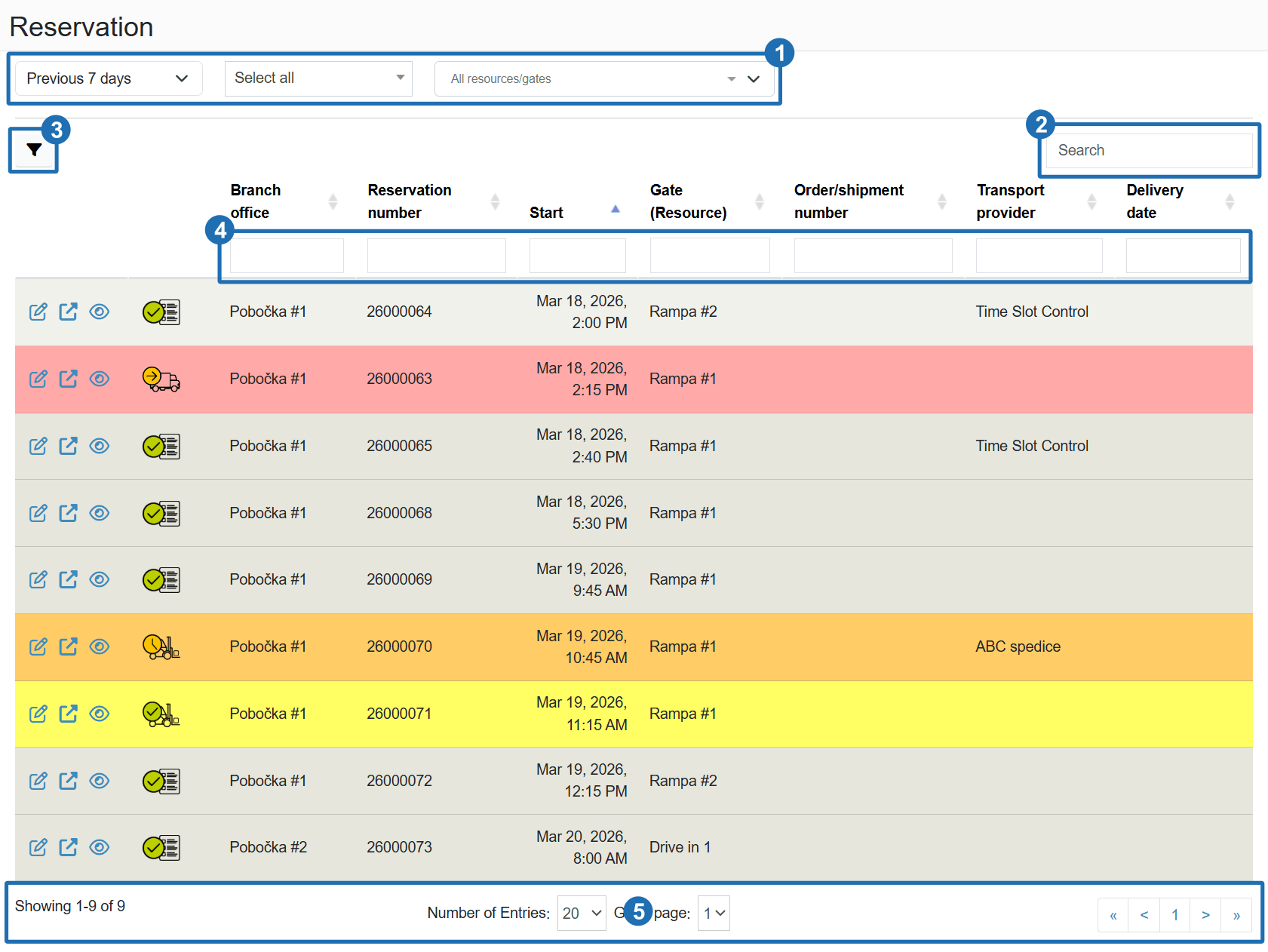Screen dimensions: 1268x952
Task: Click eye icon for reservation 26000072
Action: [100, 781]
